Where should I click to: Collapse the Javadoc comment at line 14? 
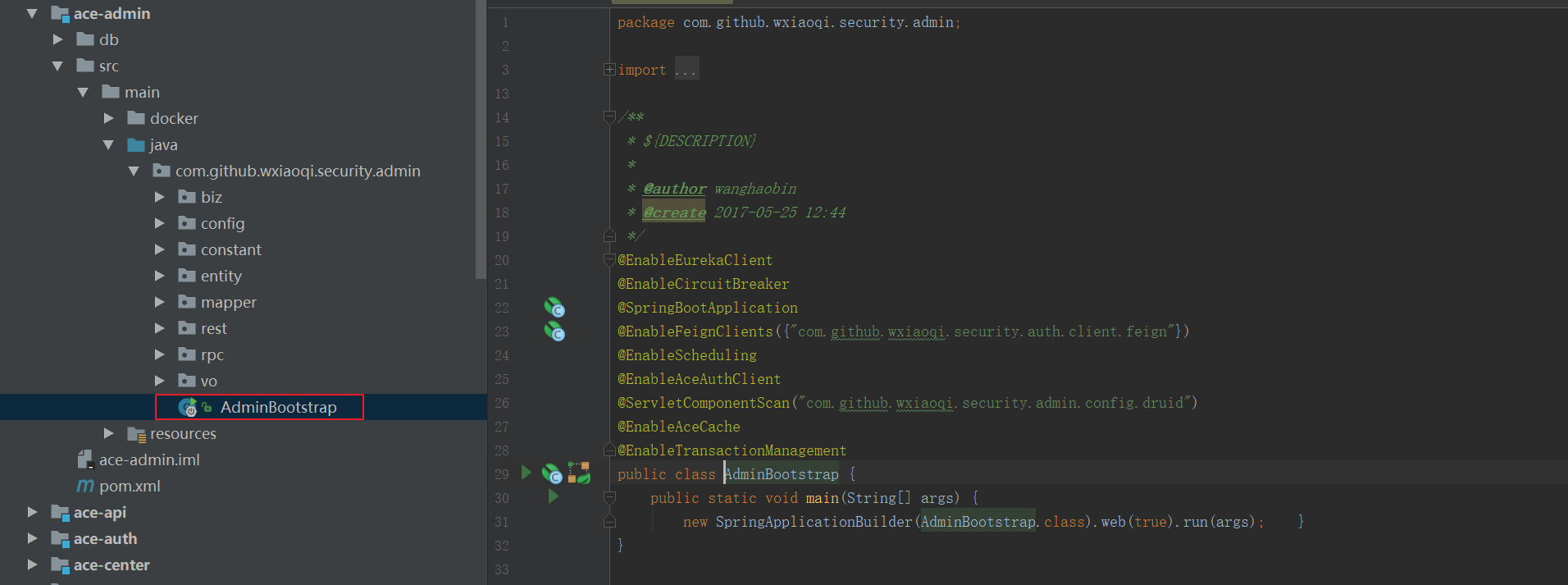[609, 117]
